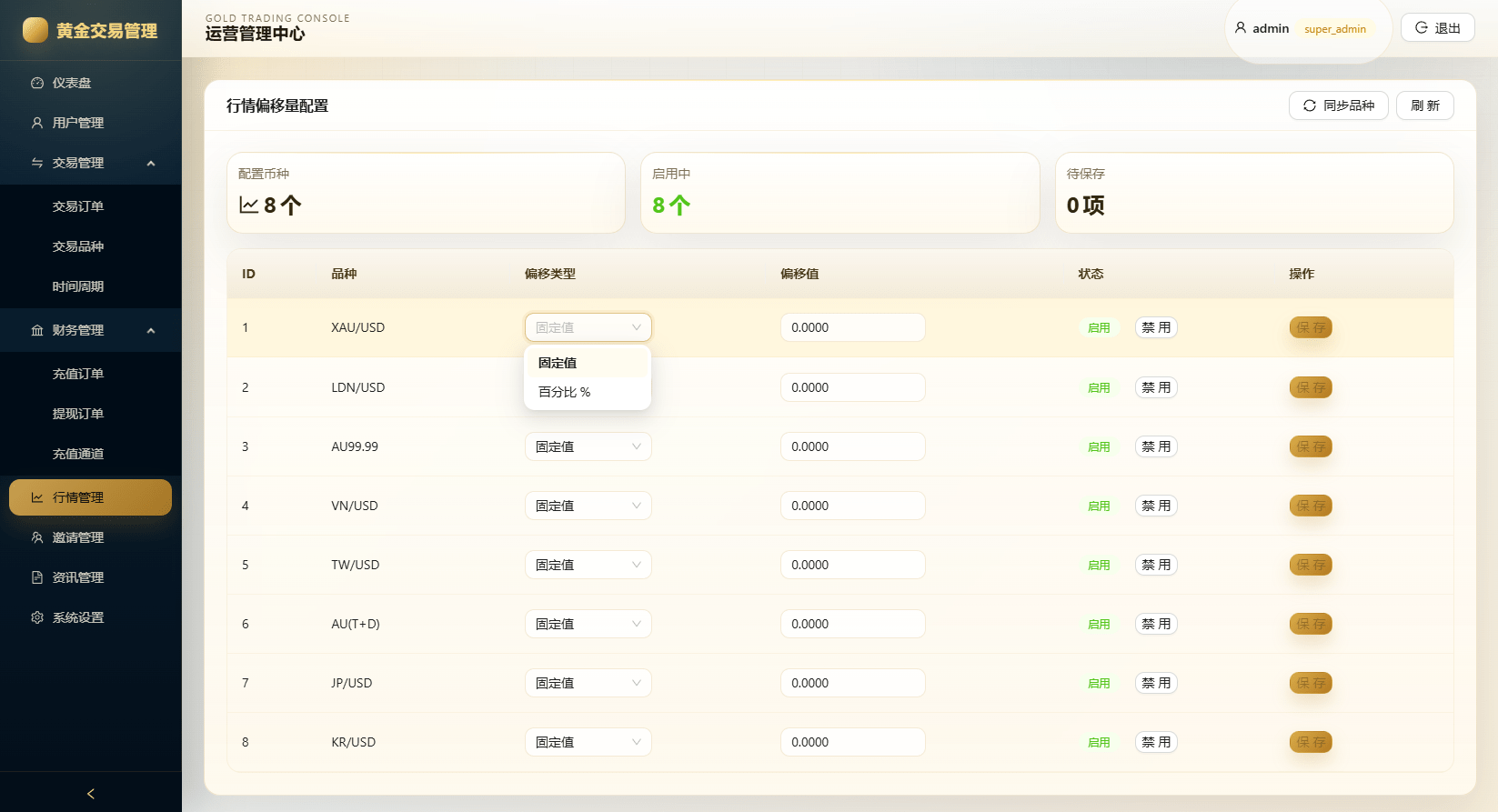Click the 退出 logout button

click(x=1438, y=28)
